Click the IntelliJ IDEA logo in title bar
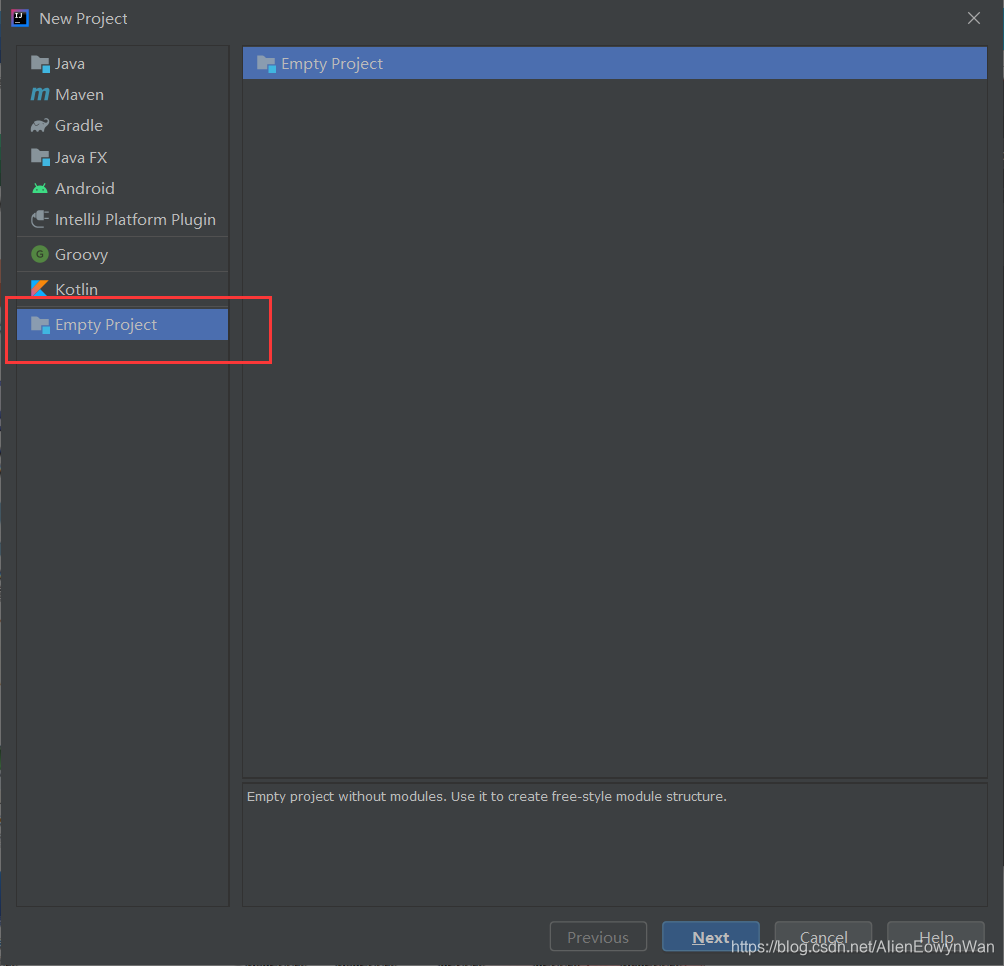 click(20, 18)
